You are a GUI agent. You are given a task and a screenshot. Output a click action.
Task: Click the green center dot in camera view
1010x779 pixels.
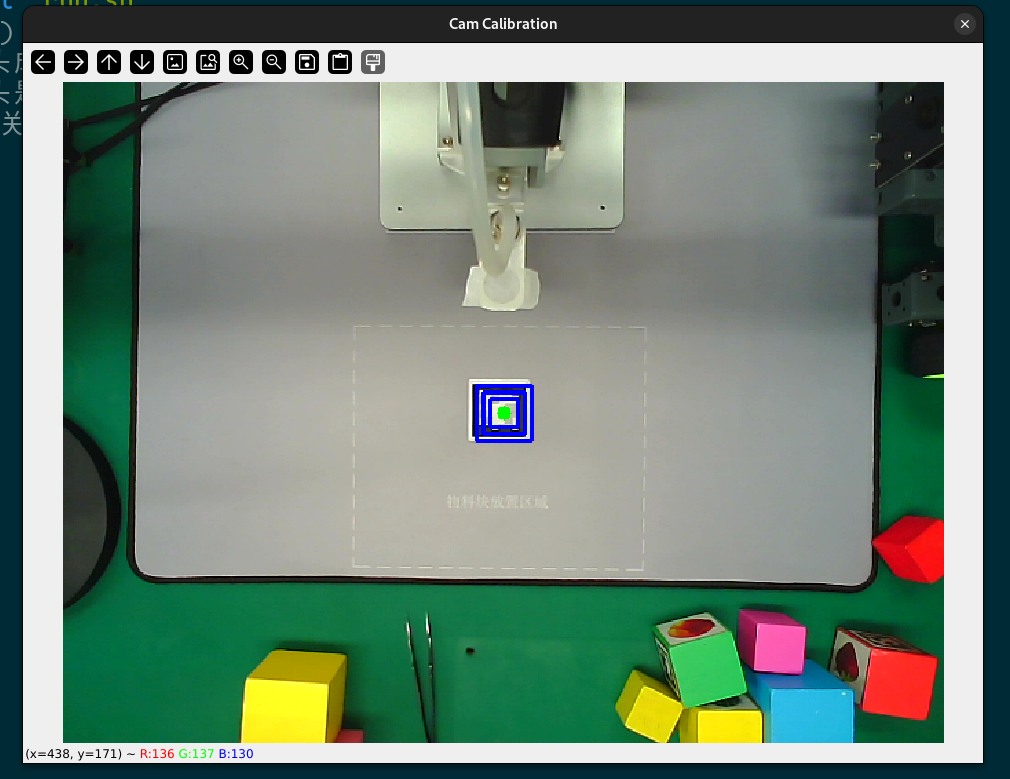coord(504,413)
